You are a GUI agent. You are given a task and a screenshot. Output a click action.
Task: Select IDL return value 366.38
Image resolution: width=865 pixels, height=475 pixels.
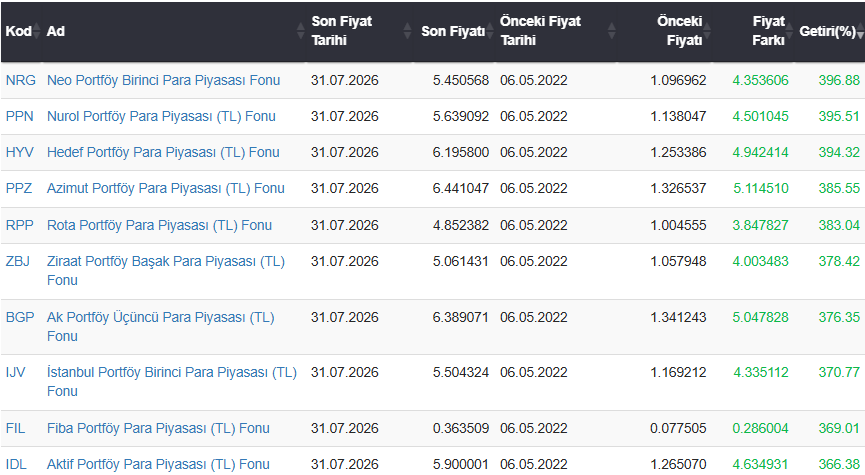[x=839, y=464]
